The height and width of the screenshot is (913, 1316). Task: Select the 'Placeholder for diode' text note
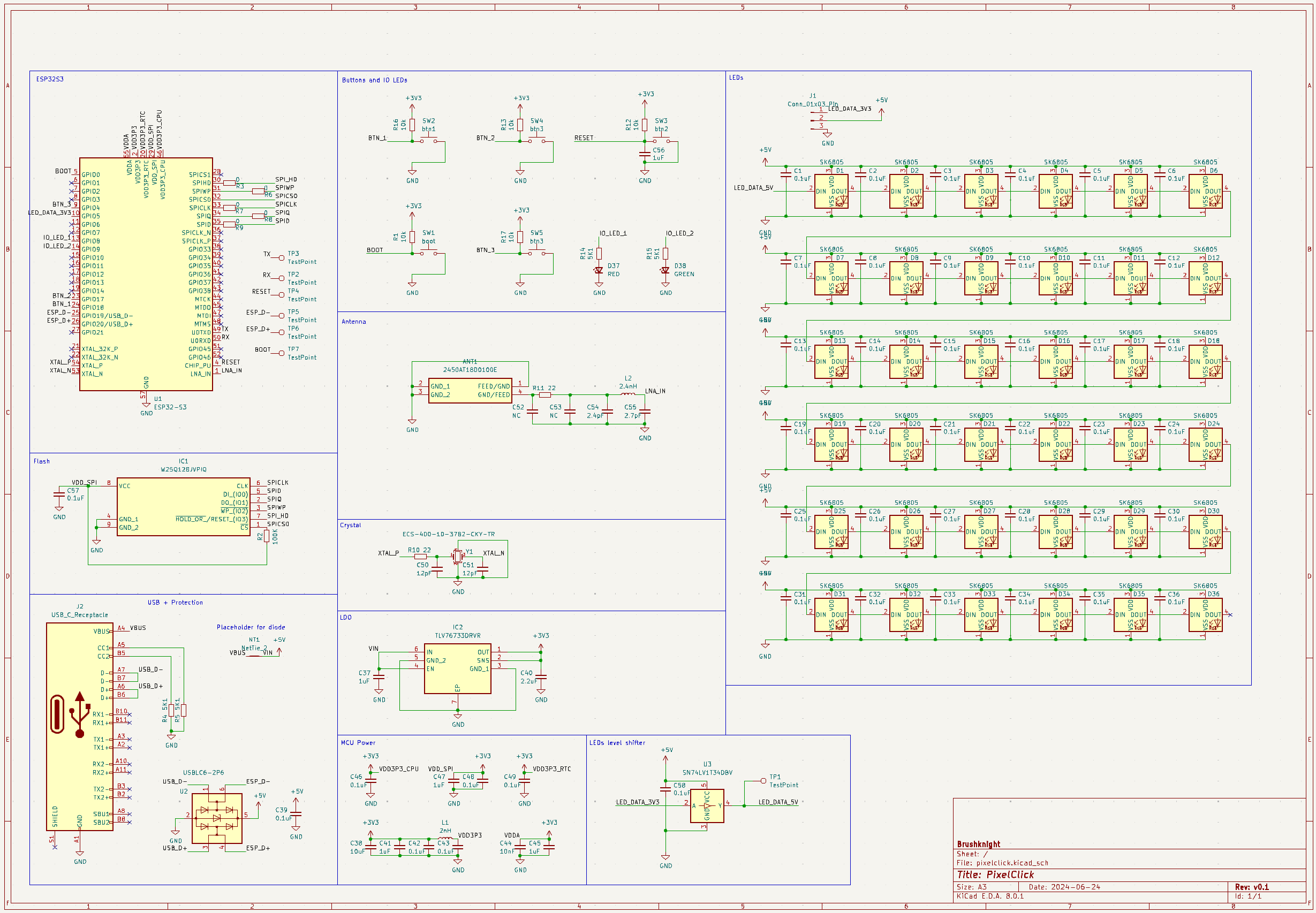pos(251,628)
